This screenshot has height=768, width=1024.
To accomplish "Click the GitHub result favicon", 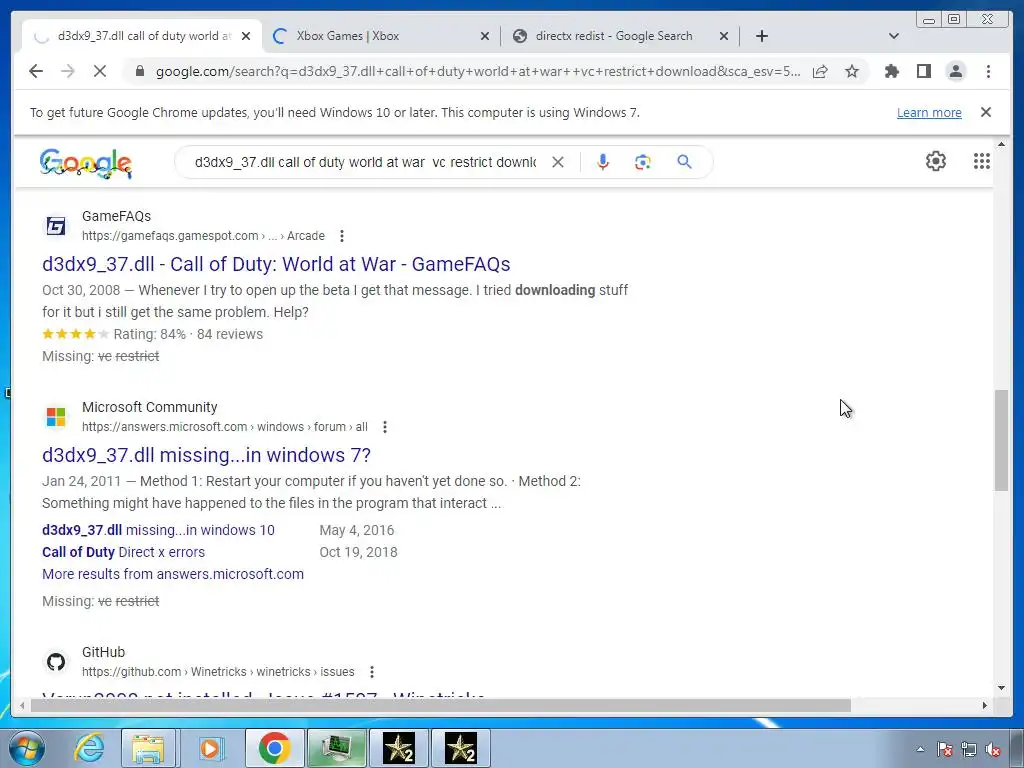I will 56,662.
